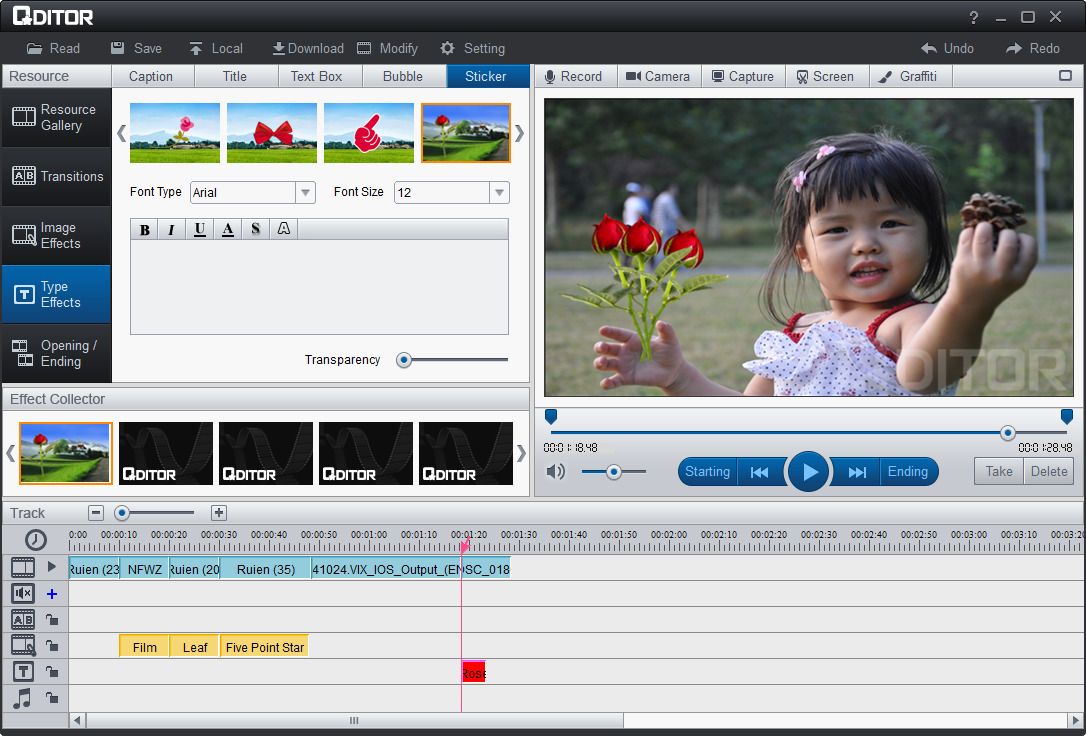This screenshot has height=736, width=1086.
Task: Start a Screen recording
Action: (x=827, y=75)
